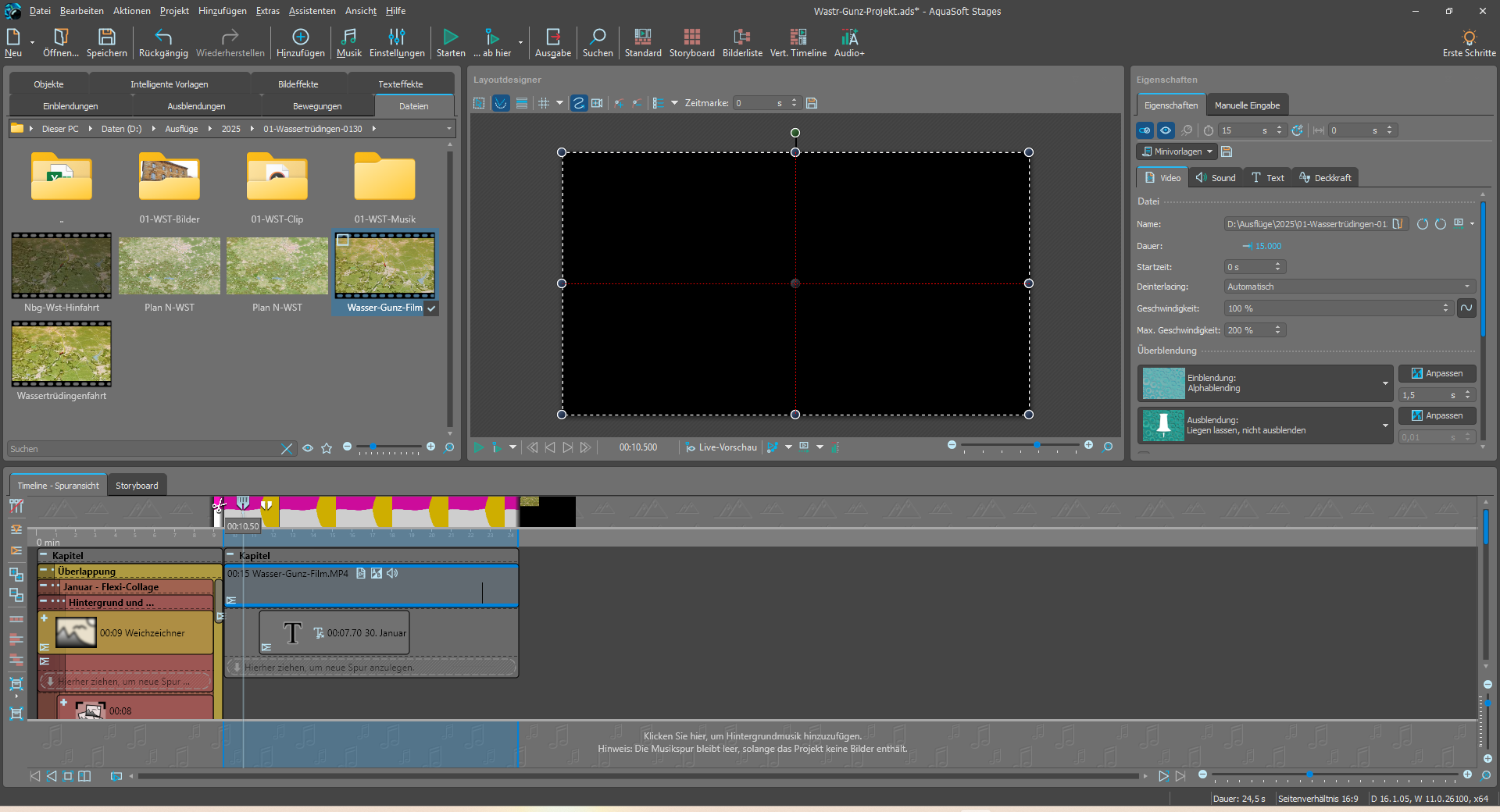
Task: Adjust the layout designer zoom slider
Action: pos(1037,445)
